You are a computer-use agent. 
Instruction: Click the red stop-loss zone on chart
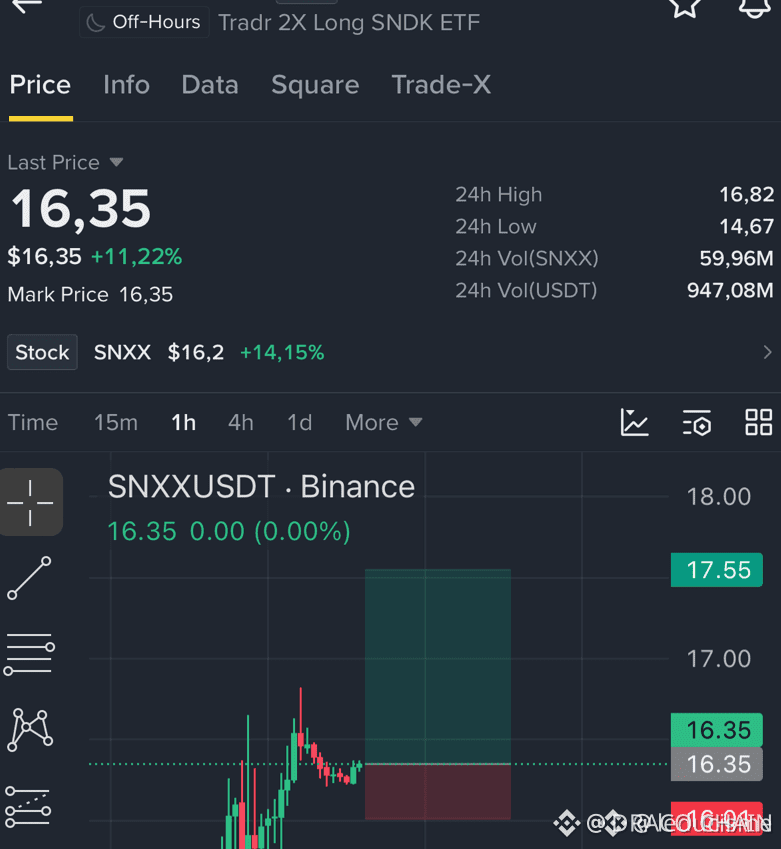438,792
